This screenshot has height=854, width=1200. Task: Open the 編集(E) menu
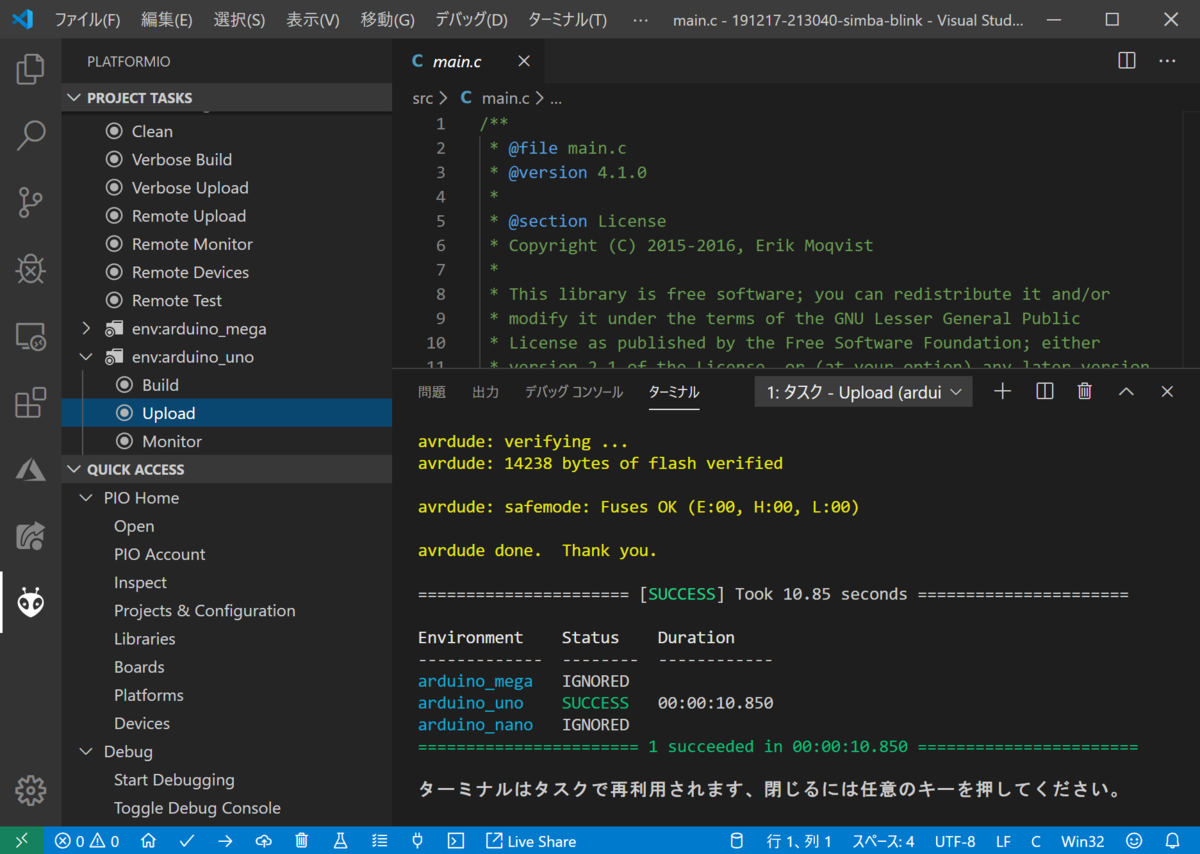click(167, 20)
